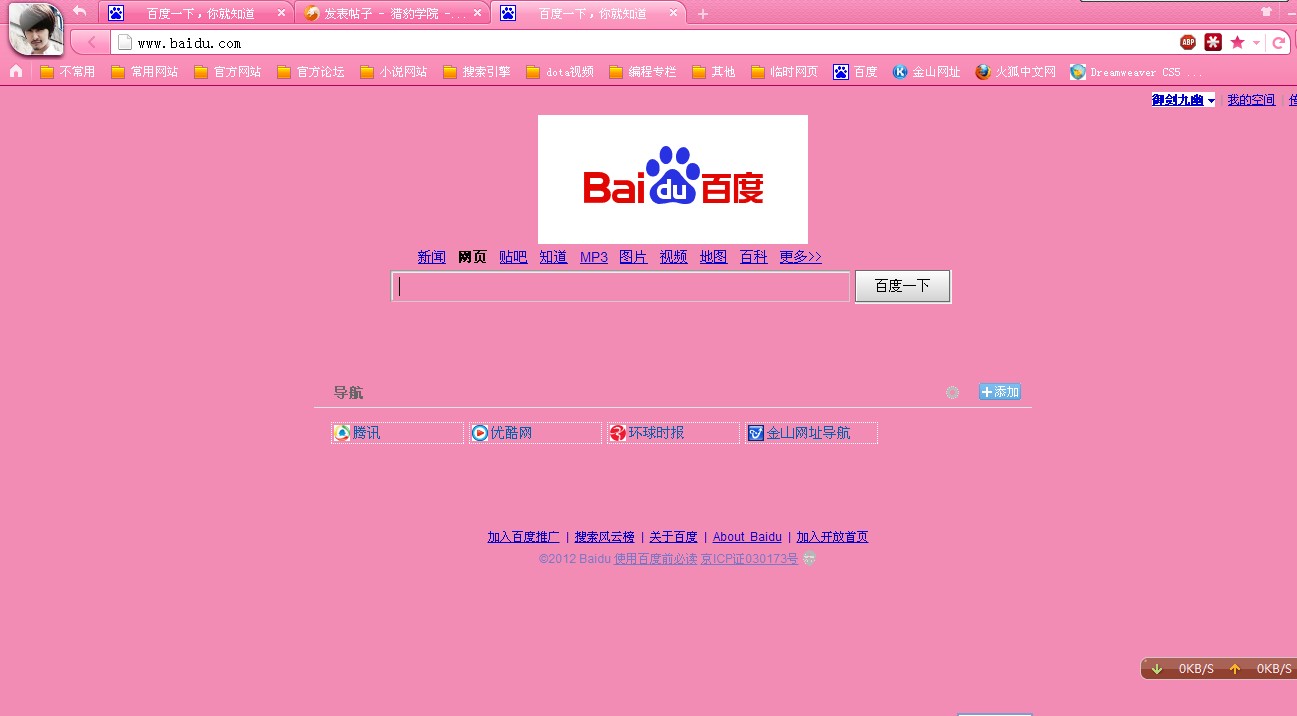1297x716 pixels.
Task: Switch to the MP3 search category
Action: [x=594, y=257]
